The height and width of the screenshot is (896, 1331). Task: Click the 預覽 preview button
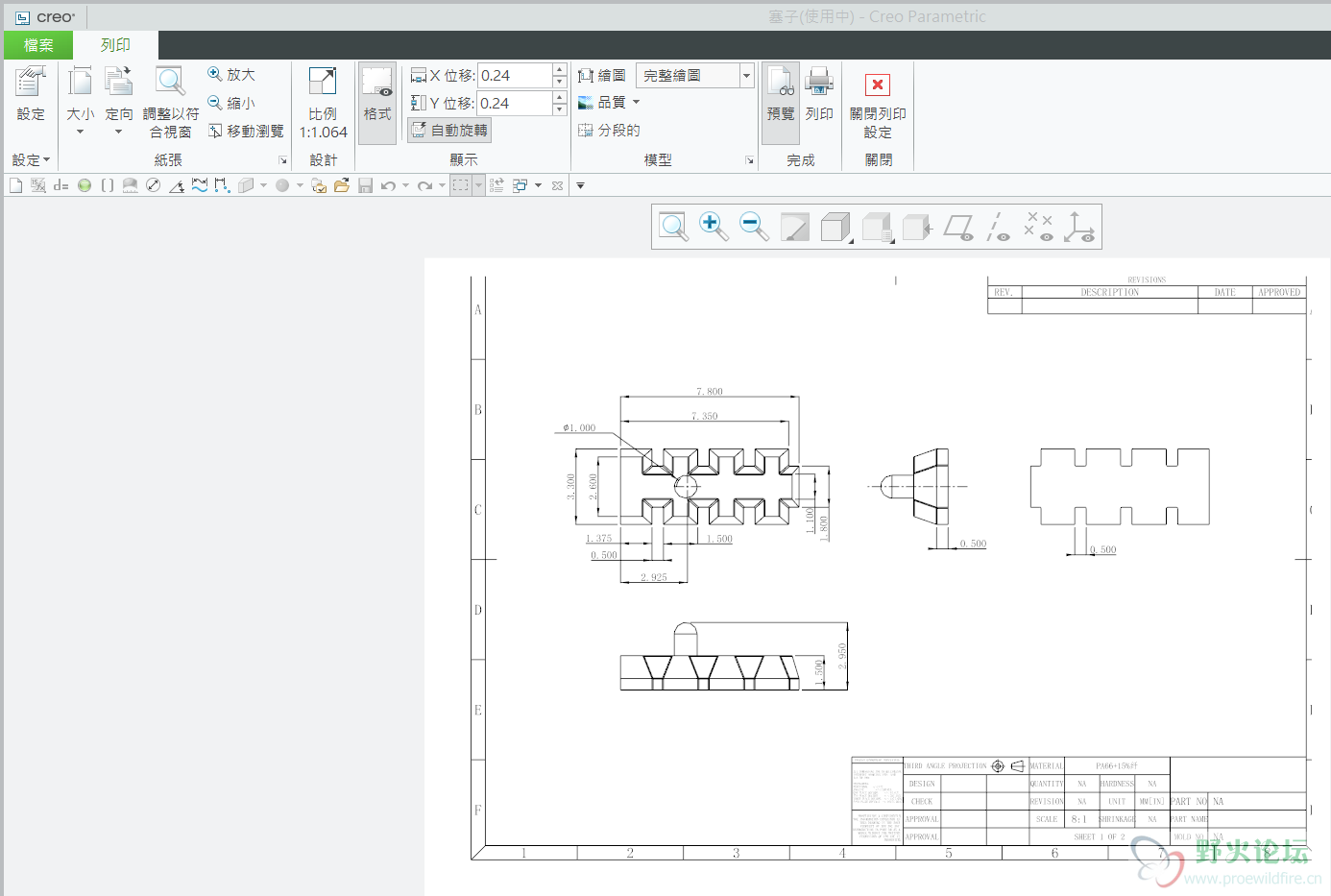tap(781, 102)
